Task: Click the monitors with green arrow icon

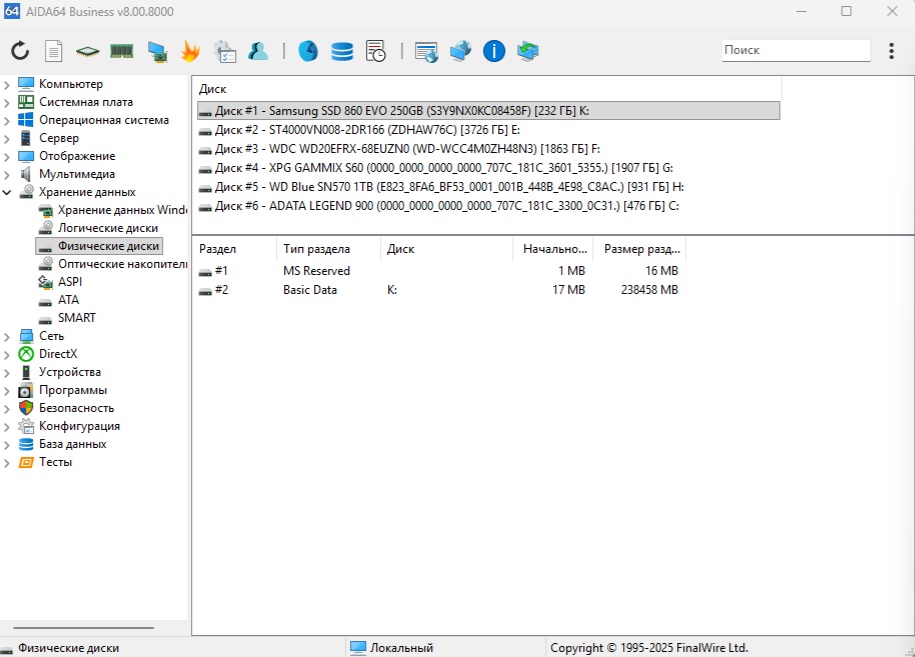Action: [x=528, y=51]
